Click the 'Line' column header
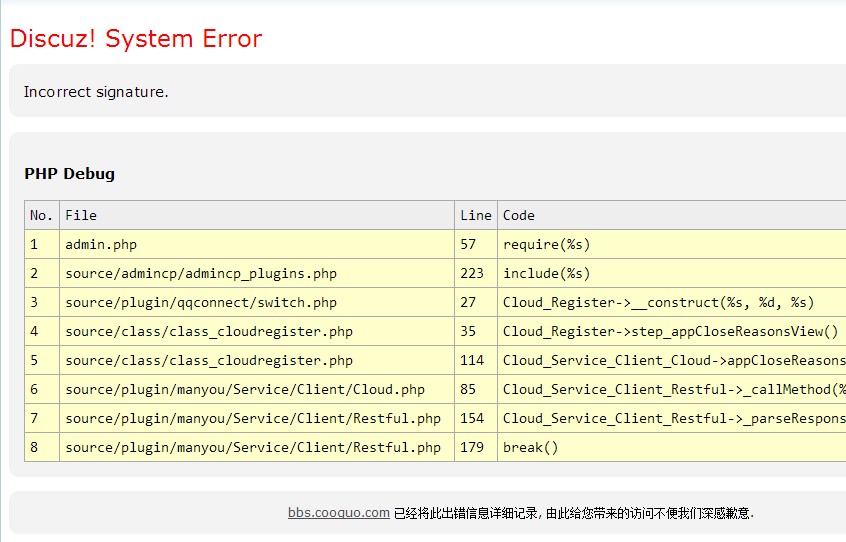The height and width of the screenshot is (542, 846). click(x=476, y=215)
